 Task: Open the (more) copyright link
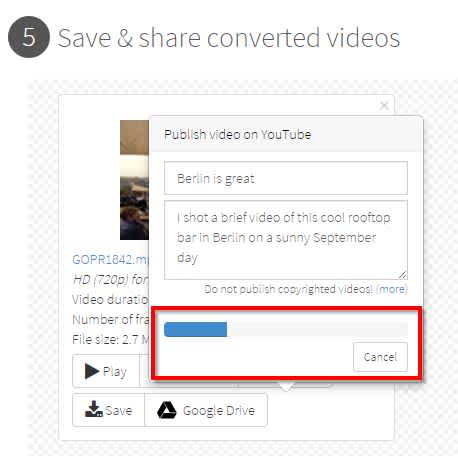click(x=392, y=289)
